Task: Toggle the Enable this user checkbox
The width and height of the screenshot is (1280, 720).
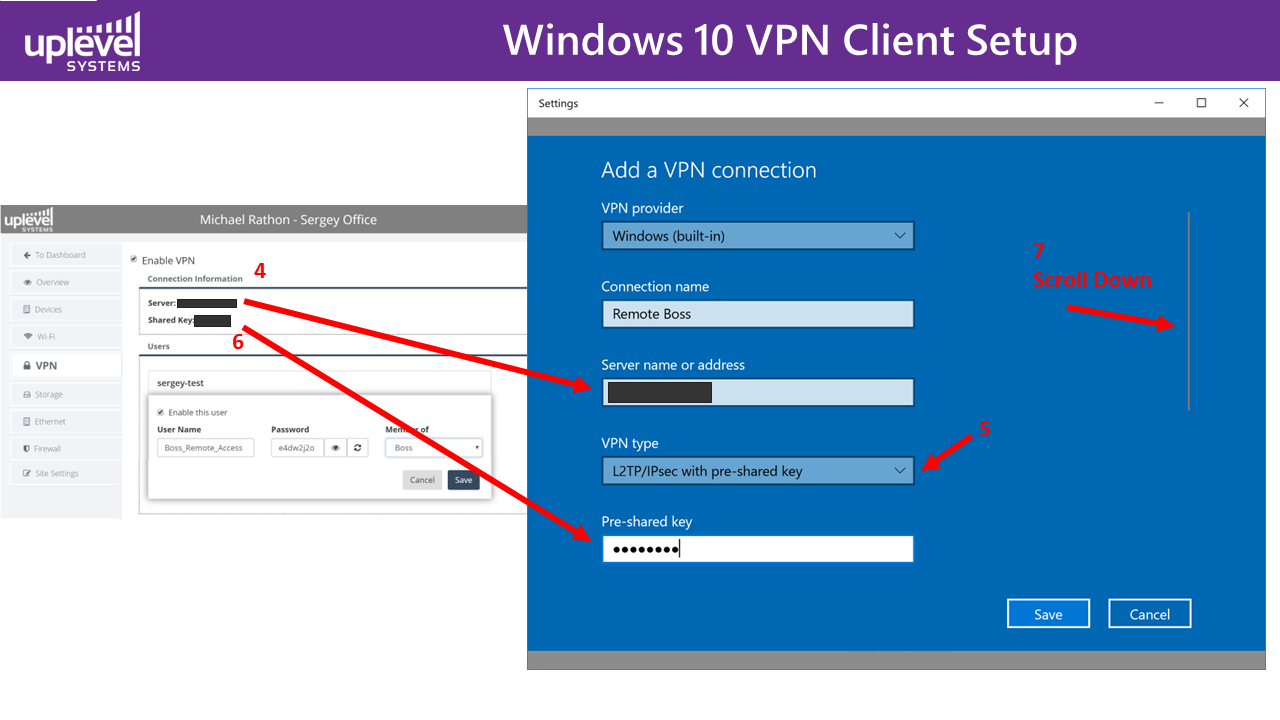Action: coord(161,412)
